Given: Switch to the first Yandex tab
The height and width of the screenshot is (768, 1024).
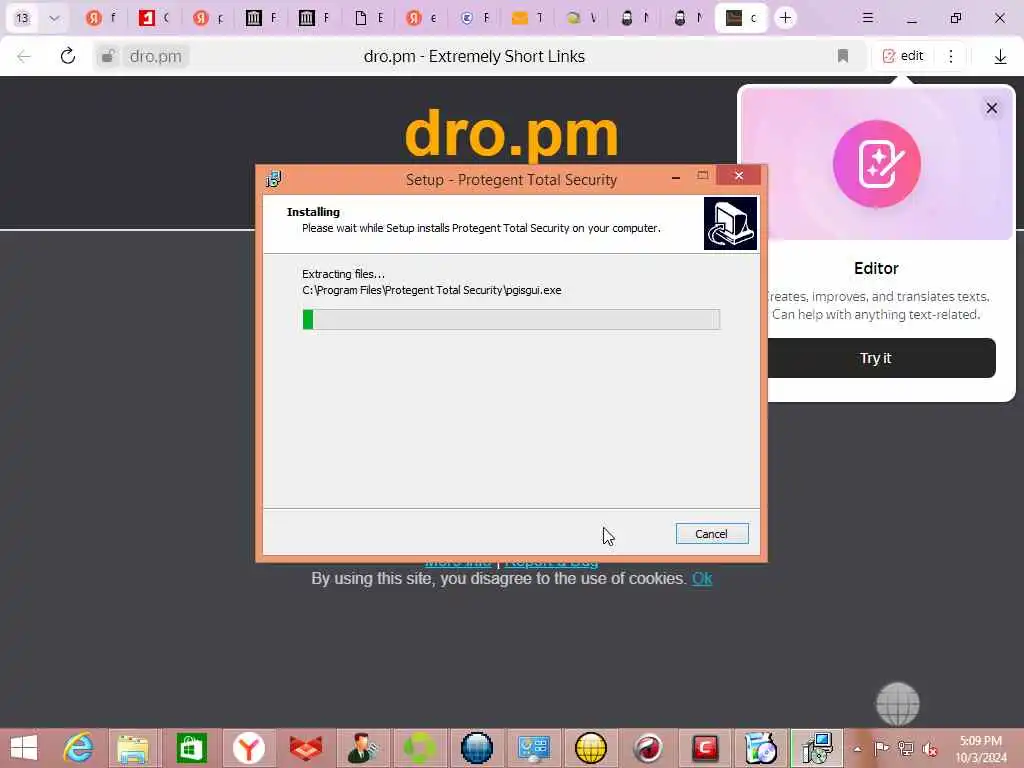Looking at the screenshot, I should [102, 18].
